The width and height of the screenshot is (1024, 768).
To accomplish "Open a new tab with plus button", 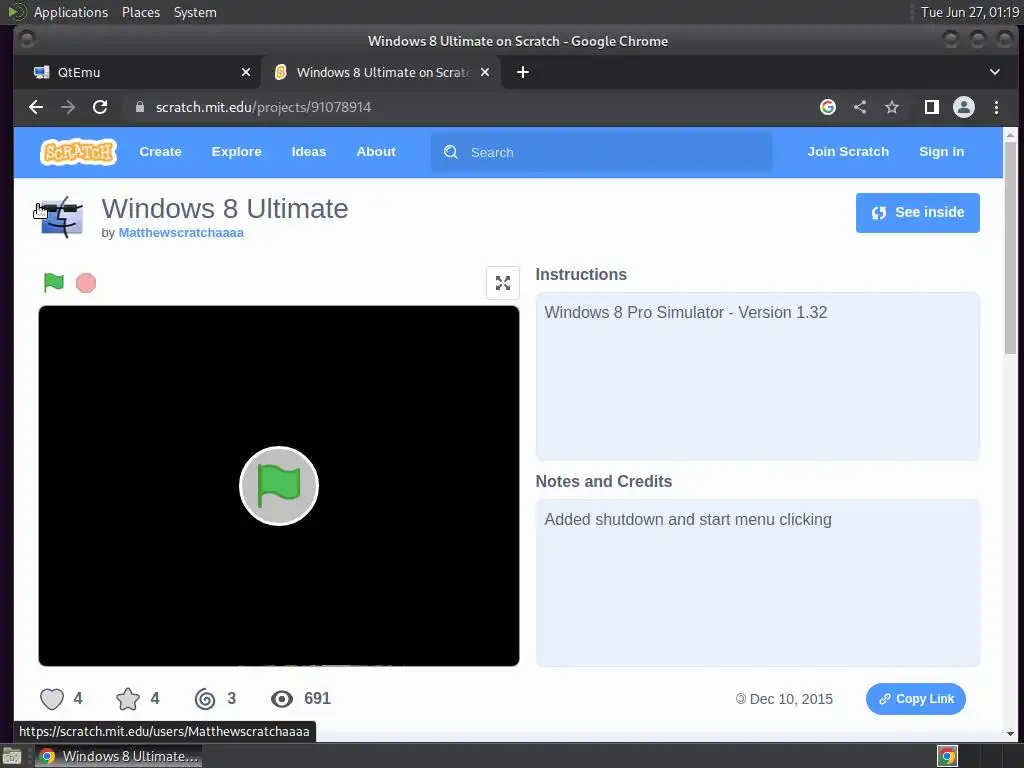I will click(x=523, y=72).
